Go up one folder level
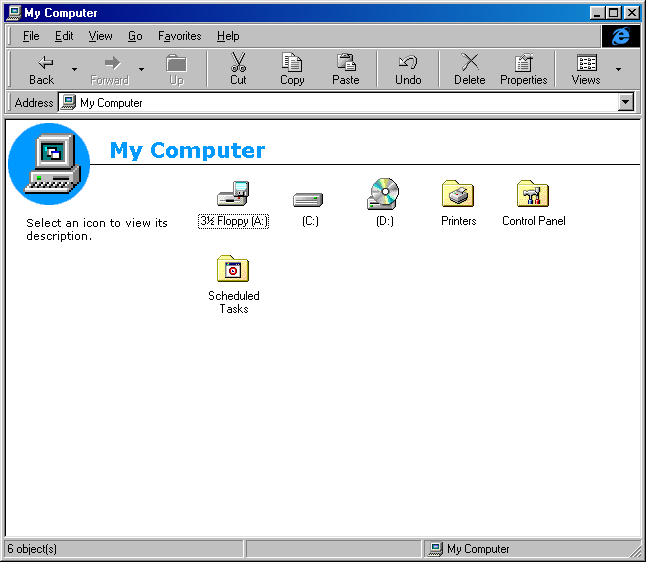The image size is (646, 562). pyautogui.click(x=176, y=69)
